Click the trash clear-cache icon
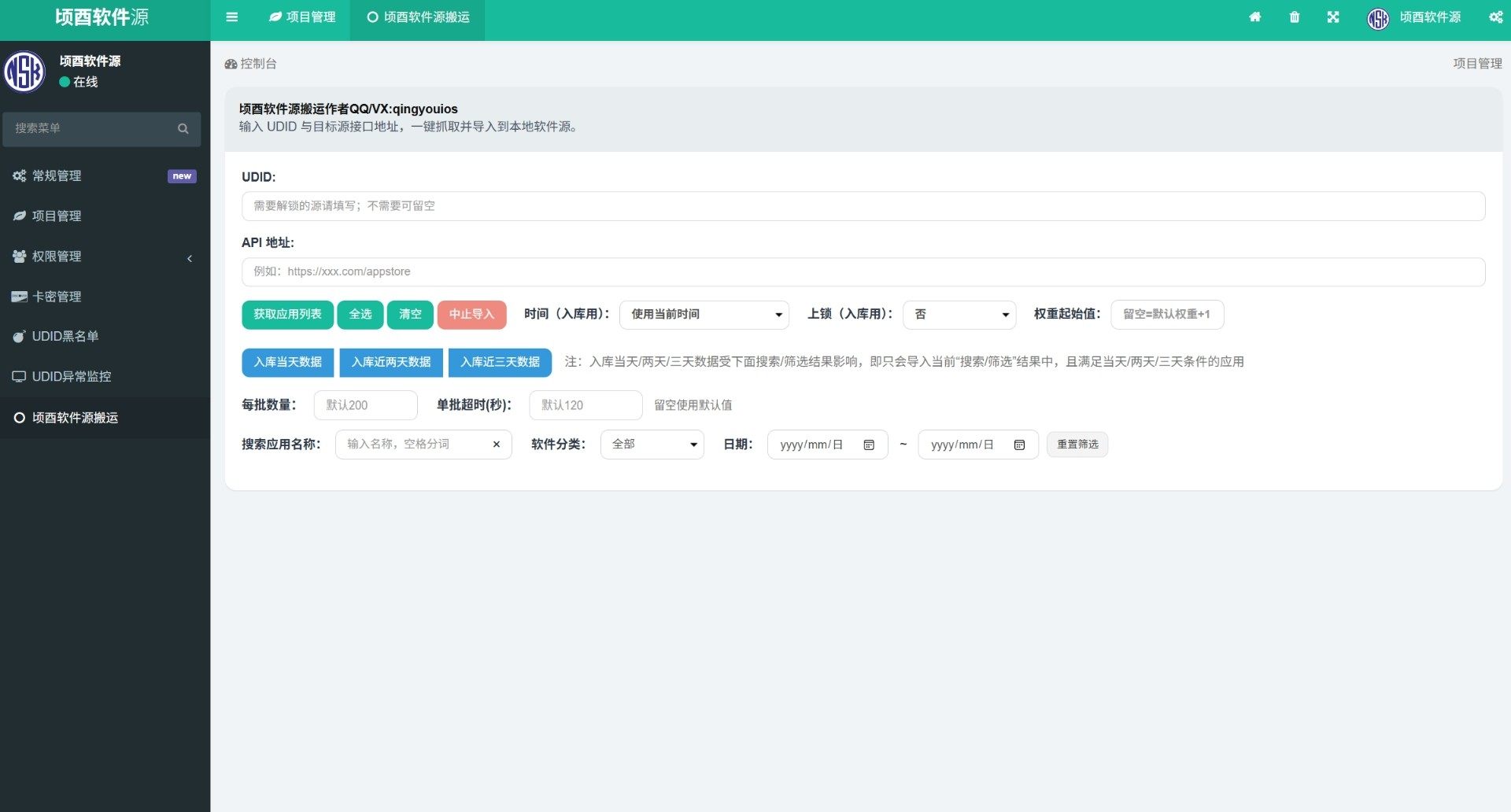Image resolution: width=1511 pixels, height=812 pixels. click(x=1295, y=17)
